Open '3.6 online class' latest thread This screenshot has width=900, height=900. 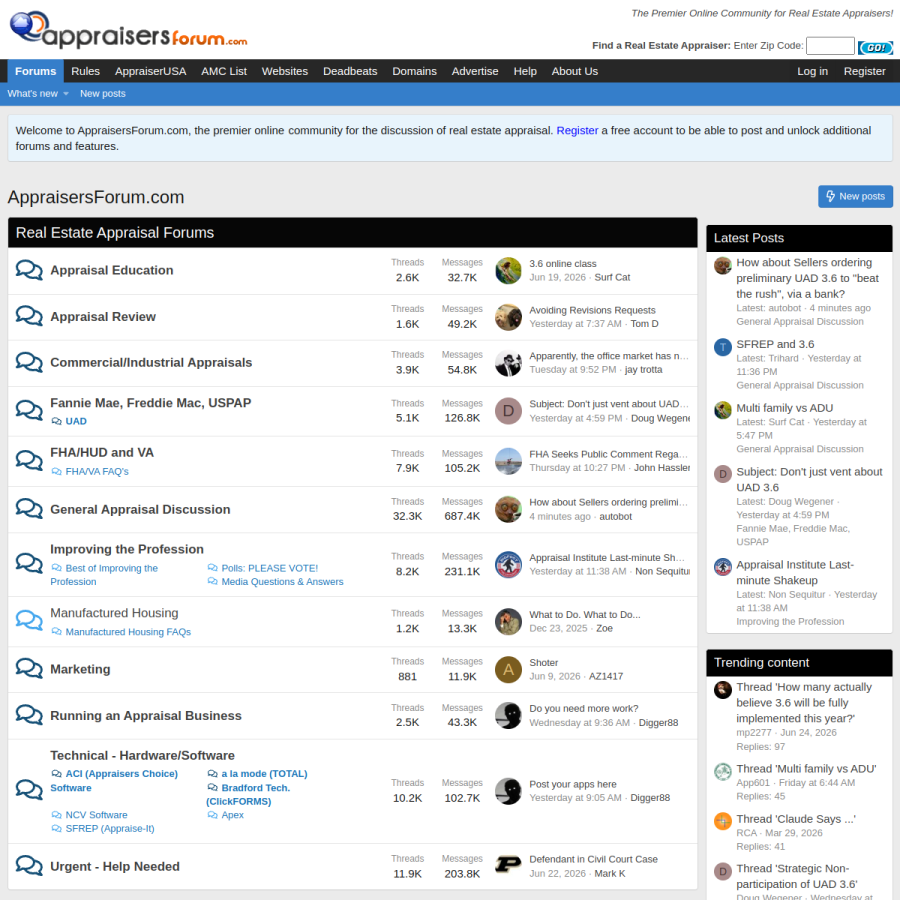click(x=562, y=263)
